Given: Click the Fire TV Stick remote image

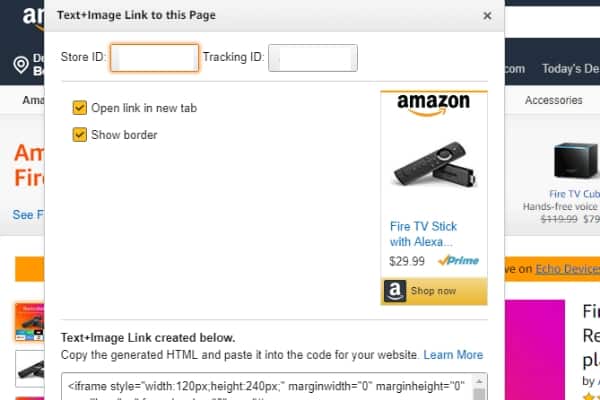Looking at the screenshot, I should [433, 165].
